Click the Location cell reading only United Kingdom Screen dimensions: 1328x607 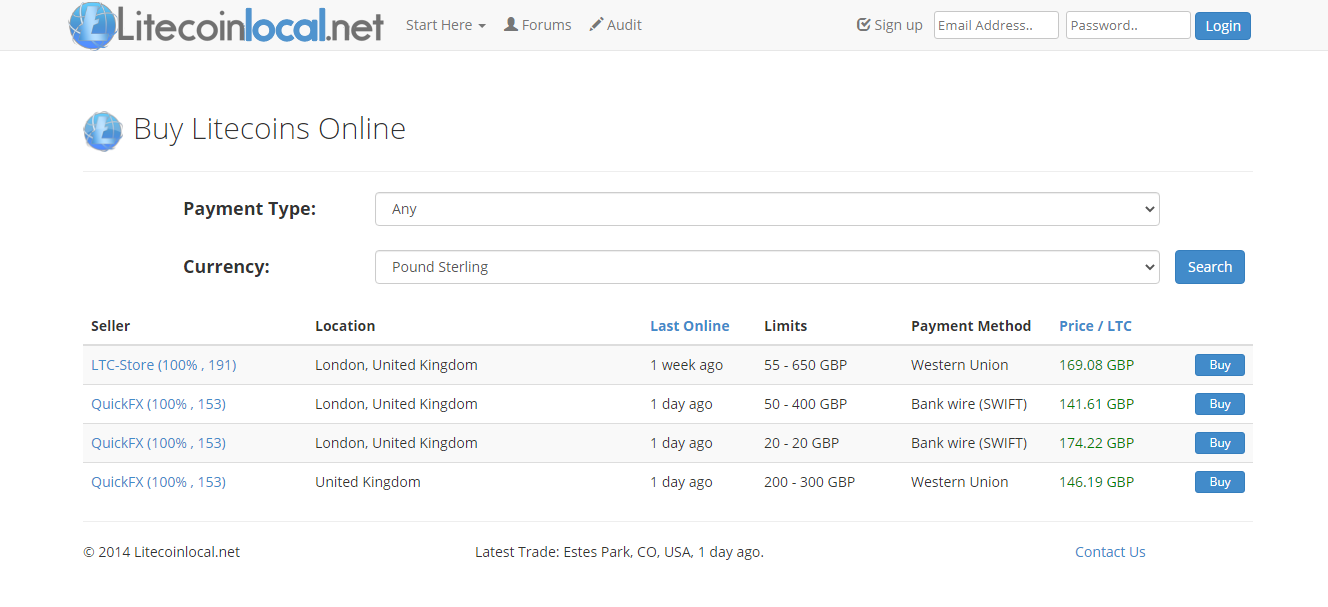pos(368,482)
